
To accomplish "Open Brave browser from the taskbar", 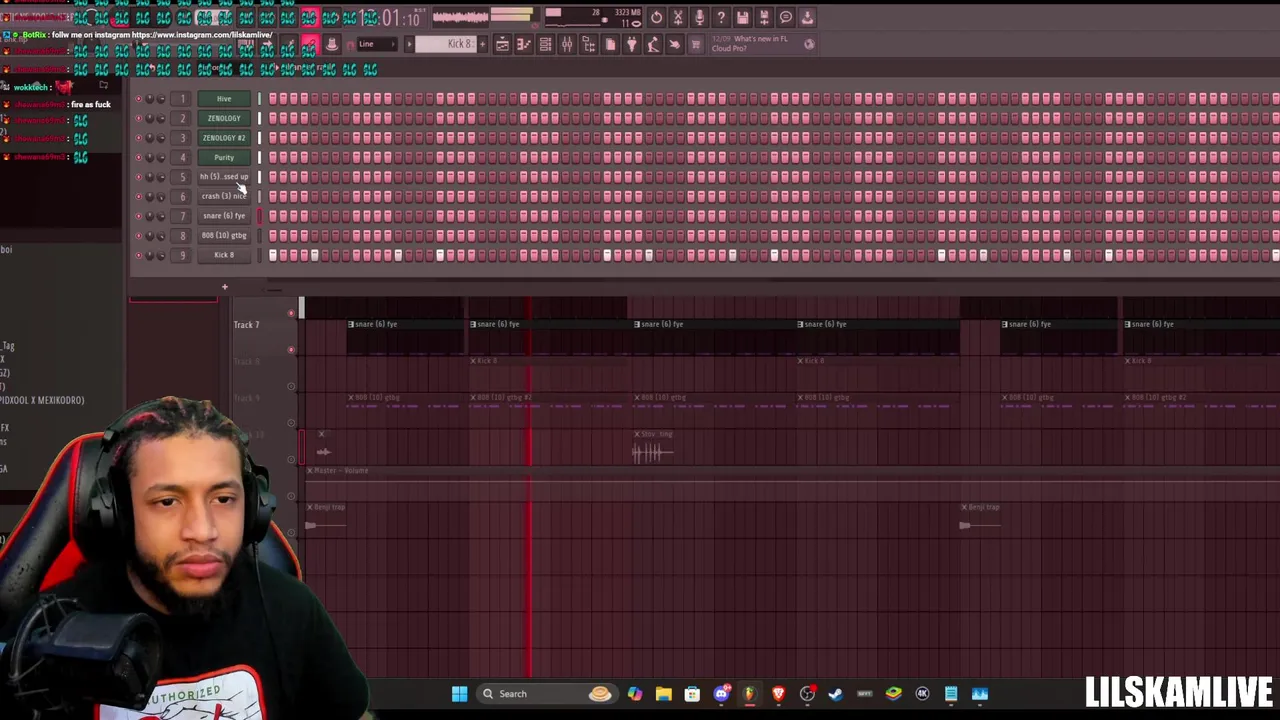I will pos(778,694).
